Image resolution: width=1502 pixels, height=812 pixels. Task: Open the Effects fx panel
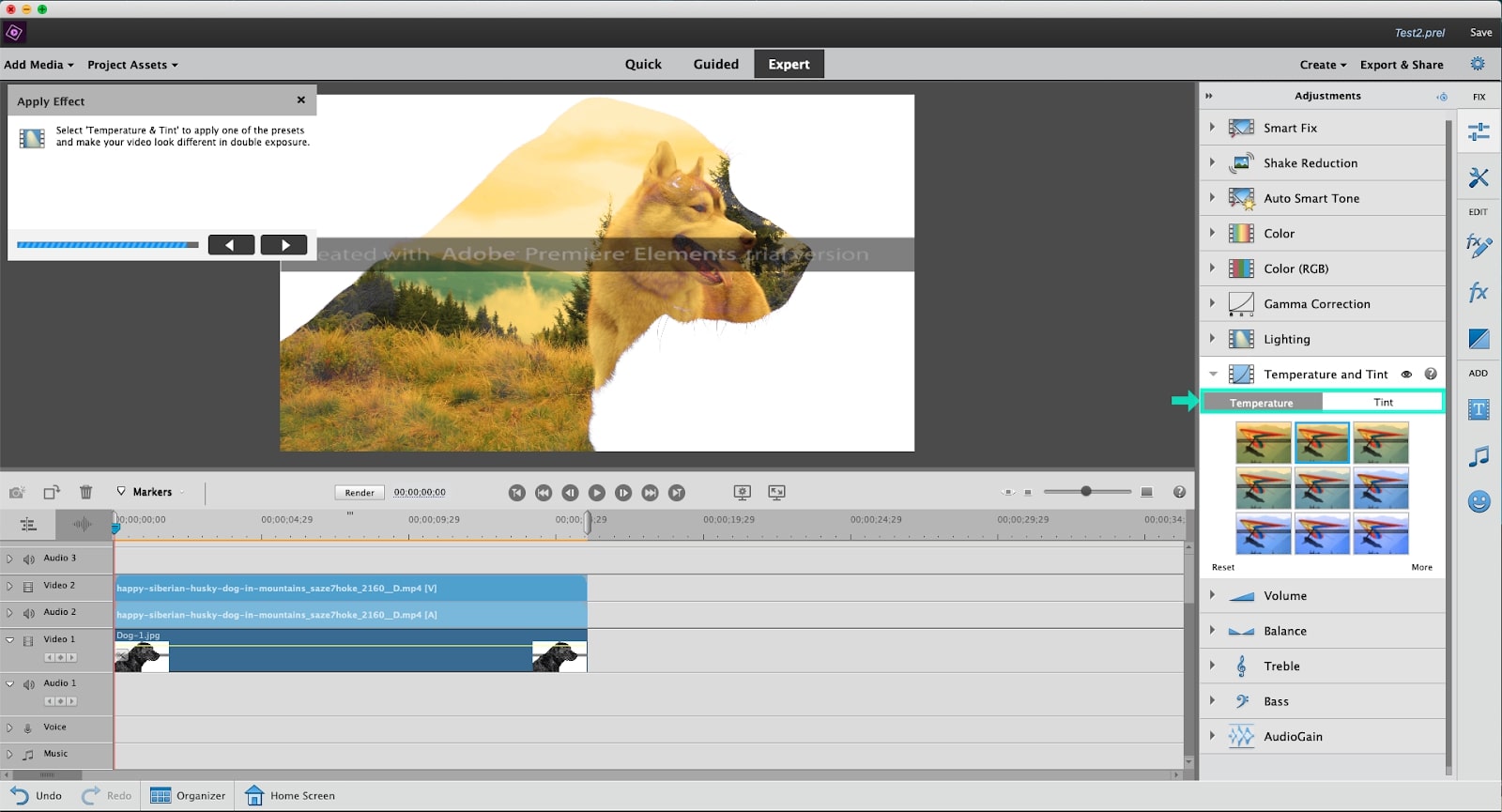(1479, 292)
